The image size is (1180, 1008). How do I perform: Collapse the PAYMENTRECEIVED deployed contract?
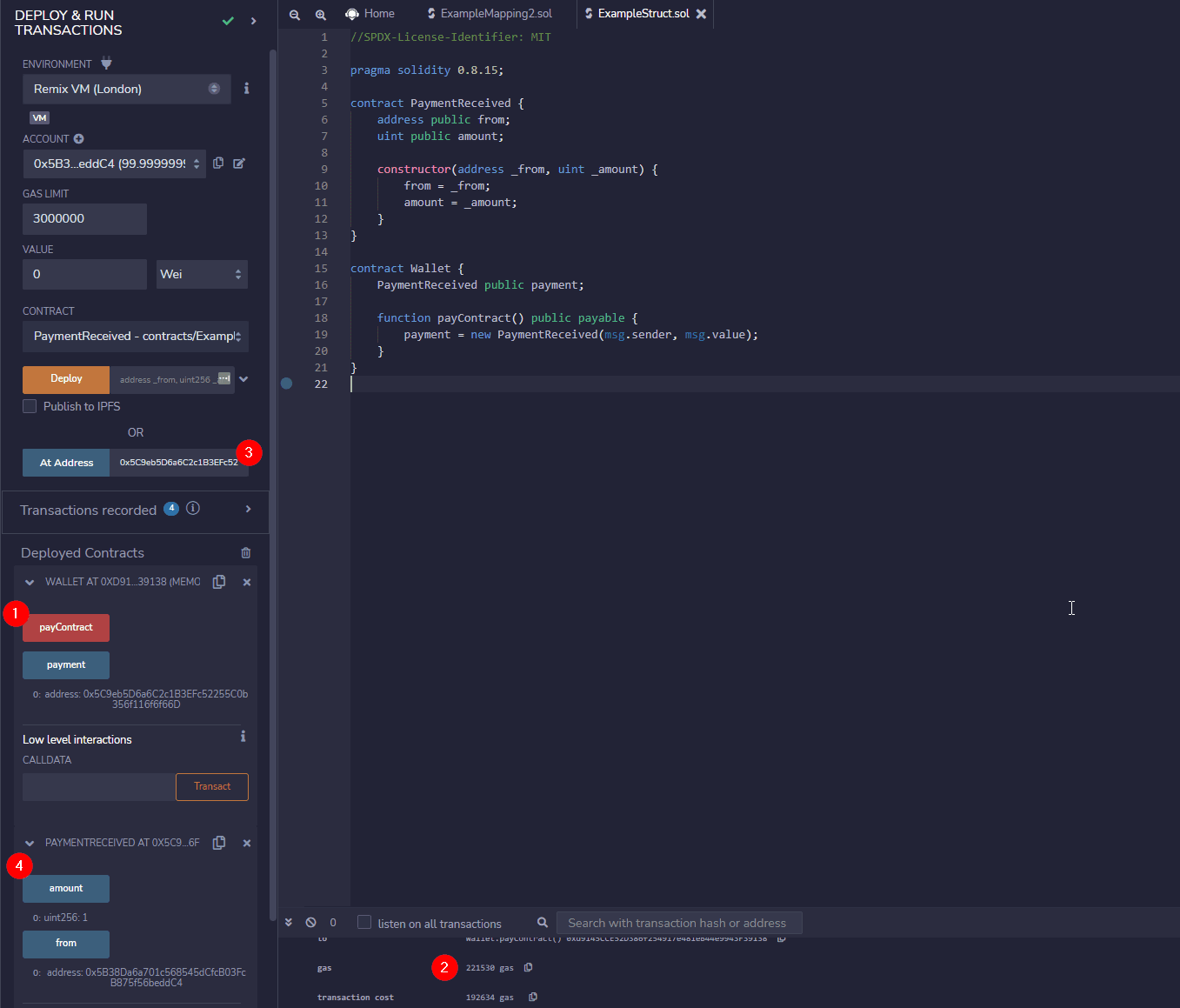(x=30, y=844)
